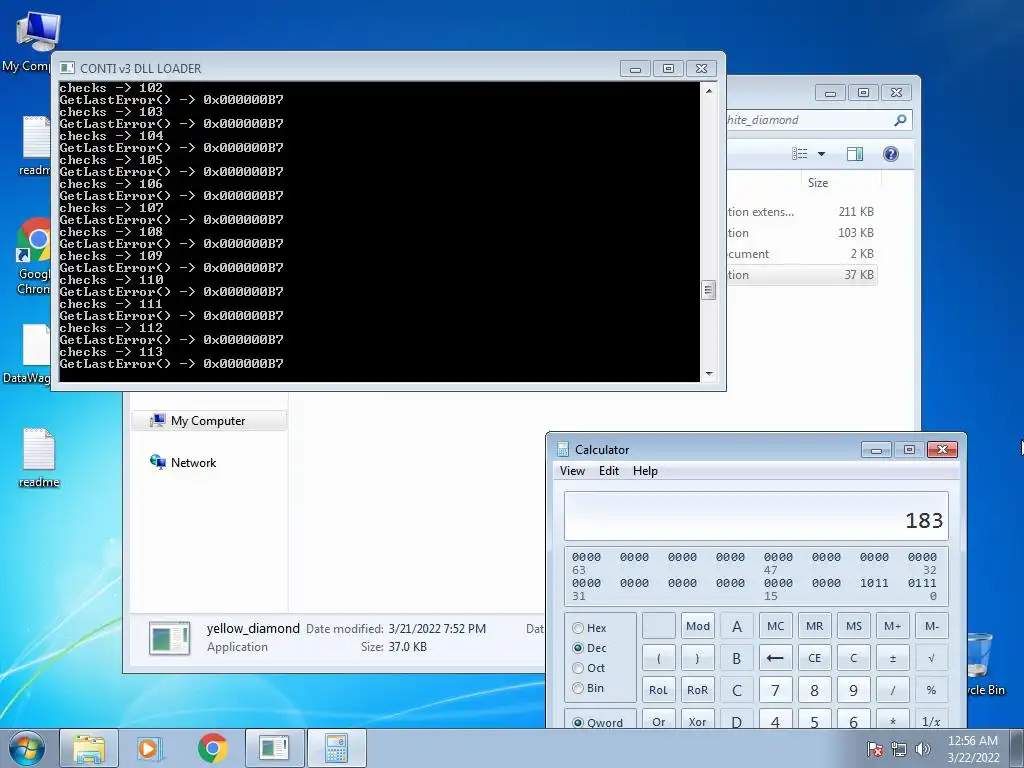Toggle the Explorer preview pane icon
The image size is (1024, 768).
coord(854,153)
